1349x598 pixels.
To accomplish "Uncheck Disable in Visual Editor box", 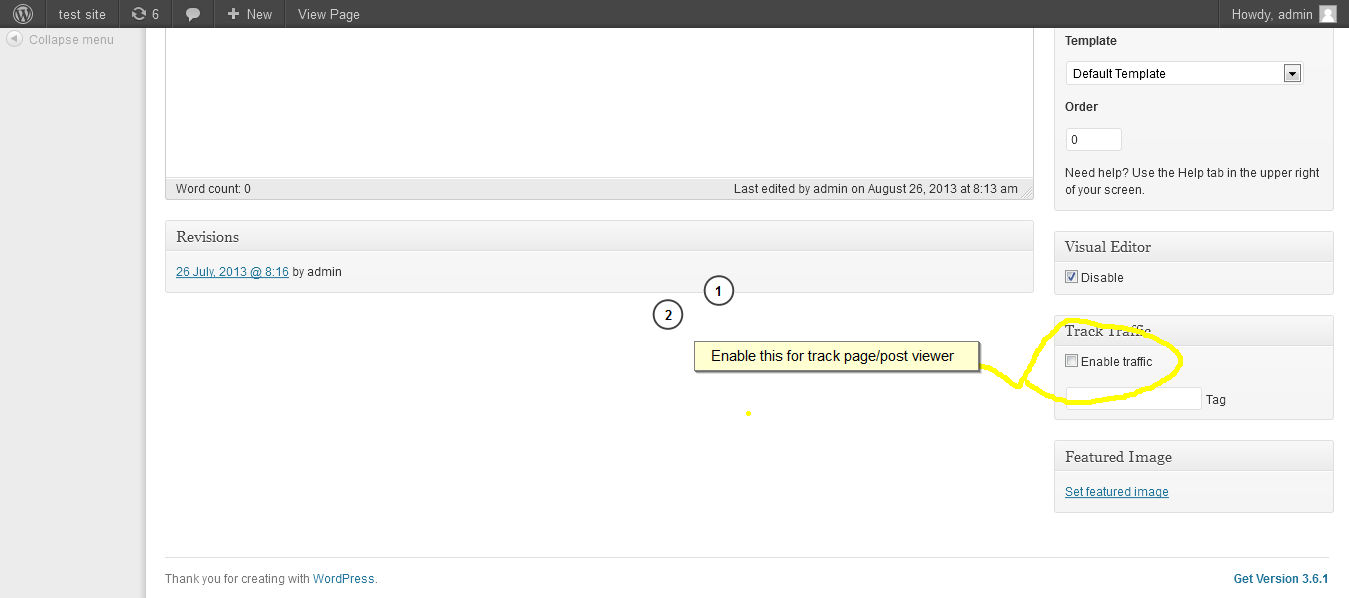I will 1072,277.
